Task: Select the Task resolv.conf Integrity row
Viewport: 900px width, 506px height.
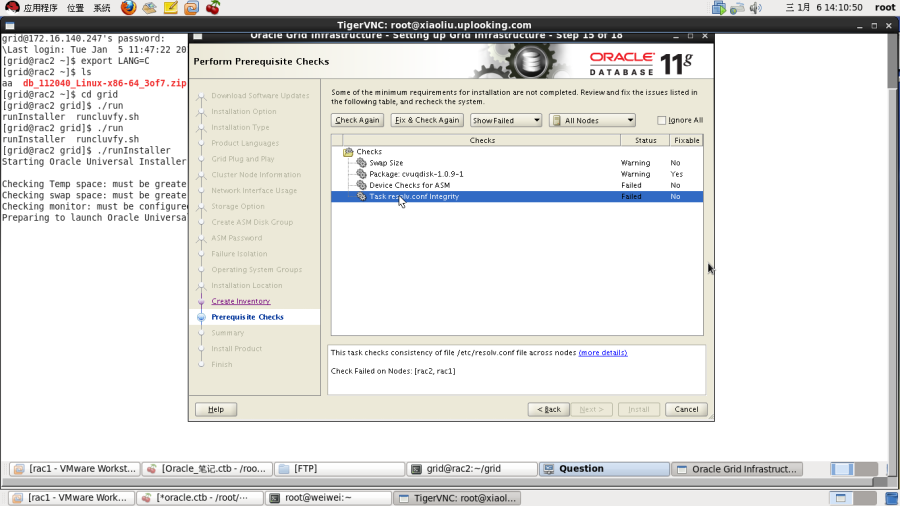Action: [x=517, y=196]
